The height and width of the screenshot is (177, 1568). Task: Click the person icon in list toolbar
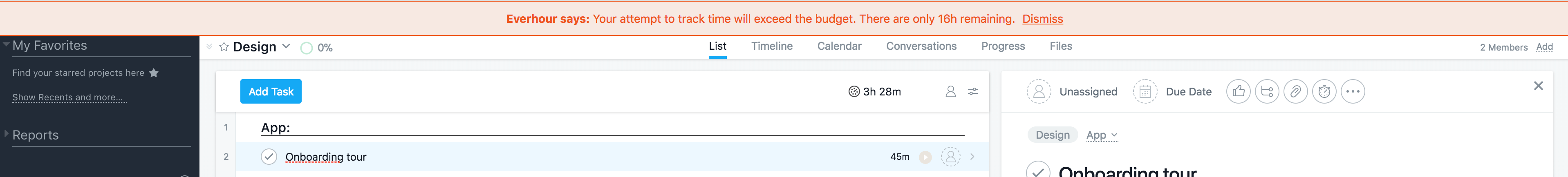[x=950, y=91]
